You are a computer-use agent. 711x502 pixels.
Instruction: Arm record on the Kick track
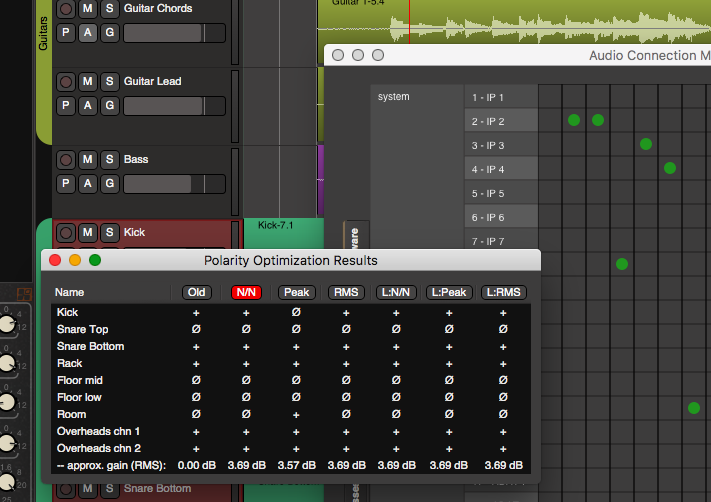point(66,232)
